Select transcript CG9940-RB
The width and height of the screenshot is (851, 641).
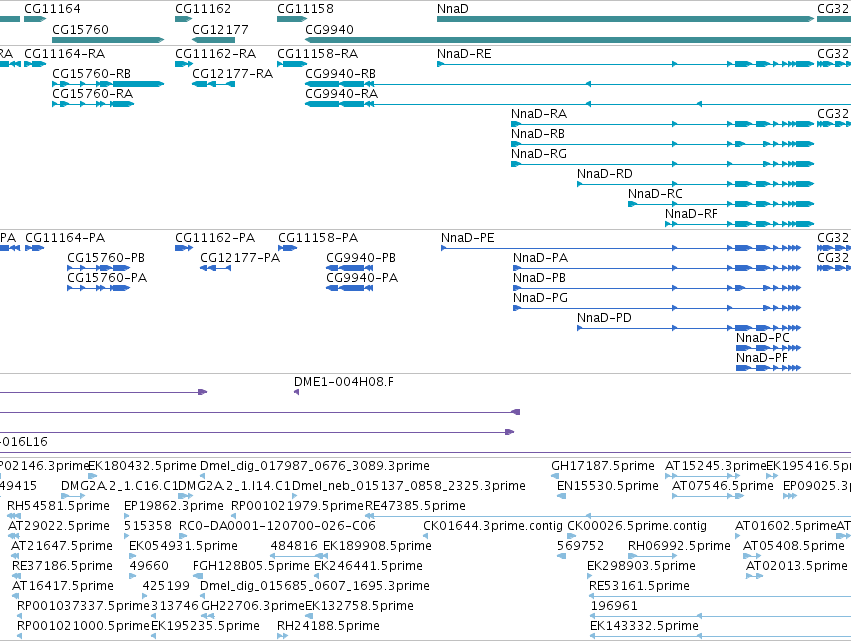click(340, 74)
